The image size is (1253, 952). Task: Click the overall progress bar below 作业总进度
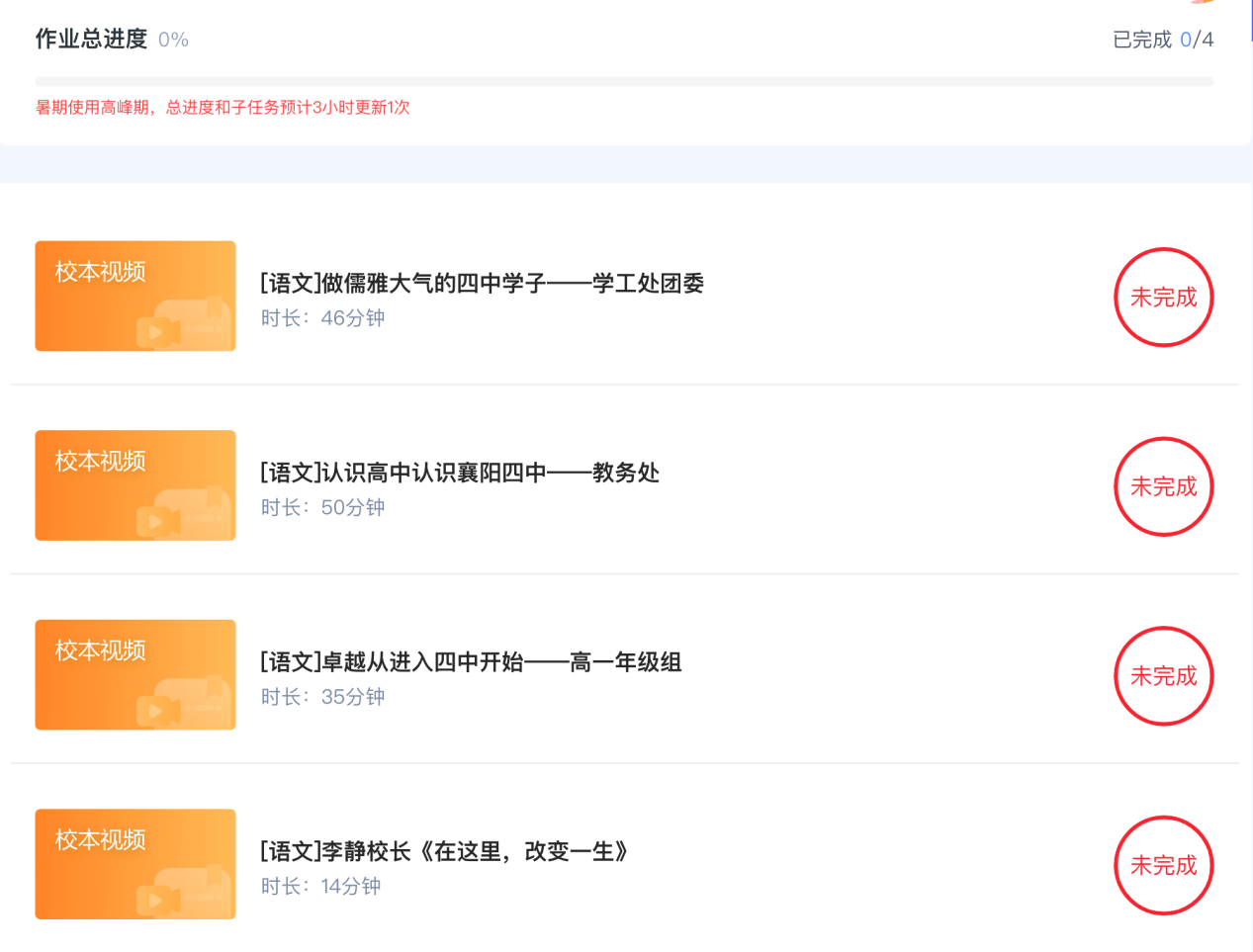[627, 79]
